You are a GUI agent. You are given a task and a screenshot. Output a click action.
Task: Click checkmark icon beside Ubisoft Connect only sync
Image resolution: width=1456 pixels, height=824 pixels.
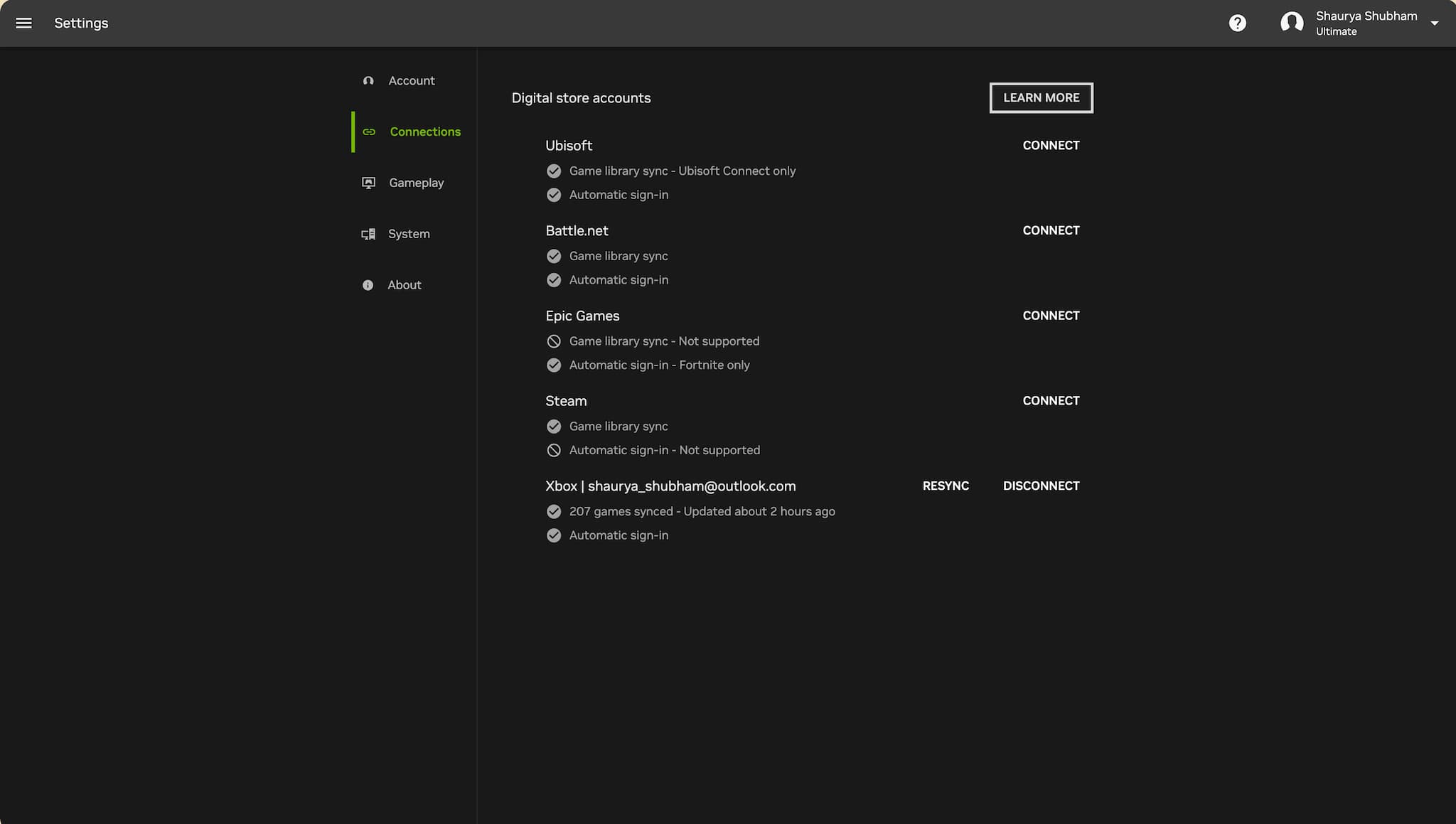pyautogui.click(x=554, y=171)
